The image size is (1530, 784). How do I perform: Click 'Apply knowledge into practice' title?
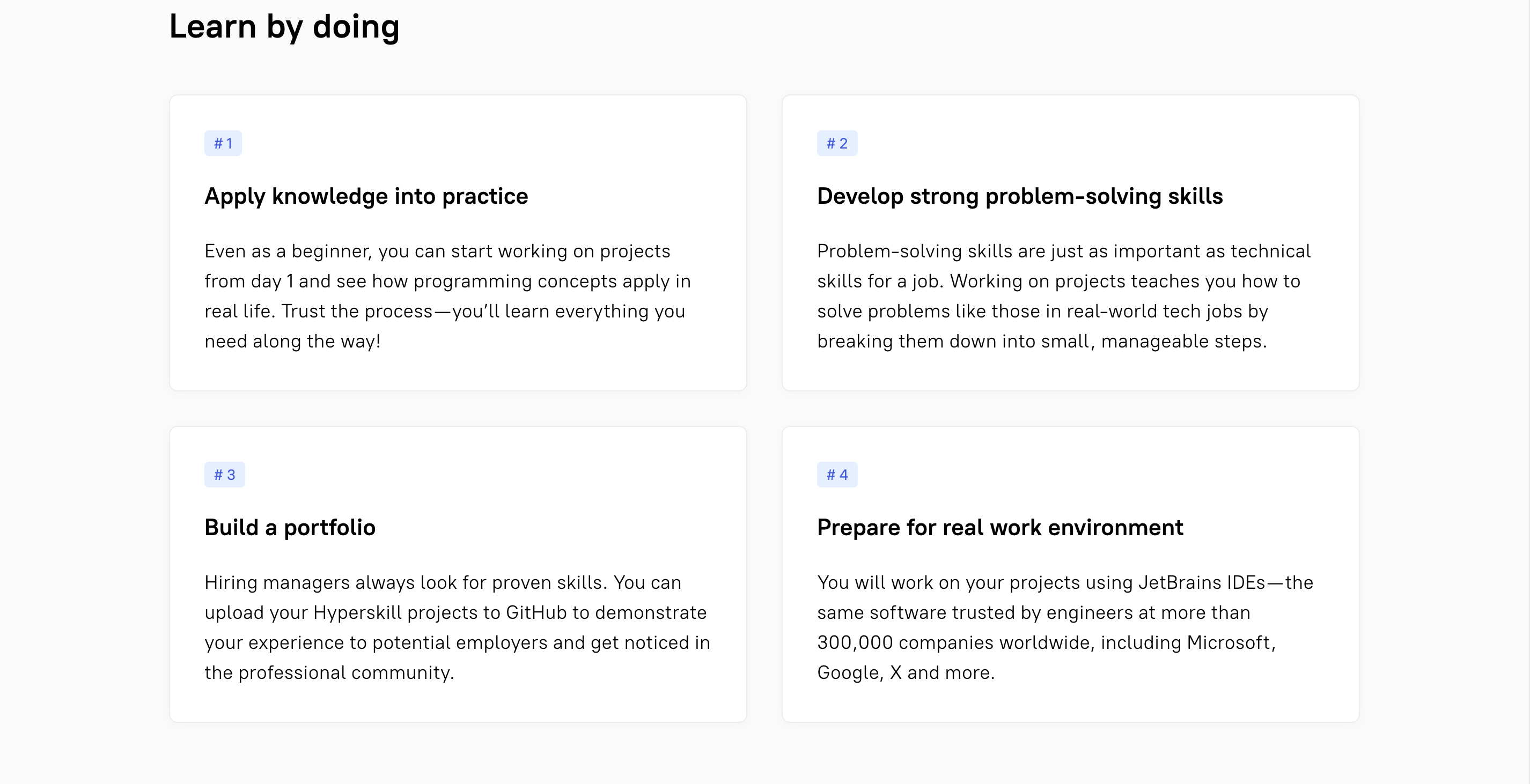click(x=366, y=196)
